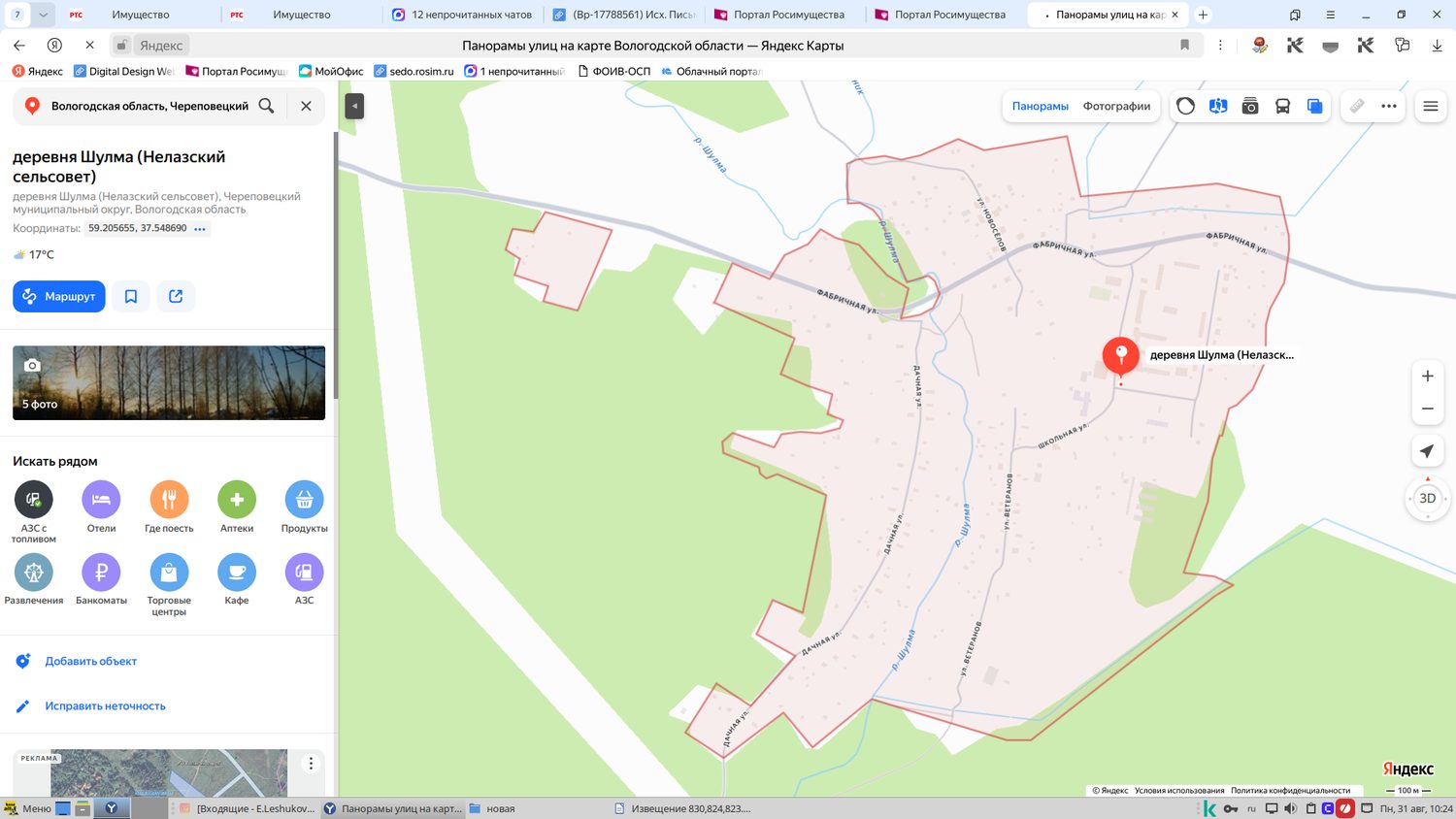This screenshot has width=1456, height=819.
Task: Clear the map search query
Action: click(306, 106)
